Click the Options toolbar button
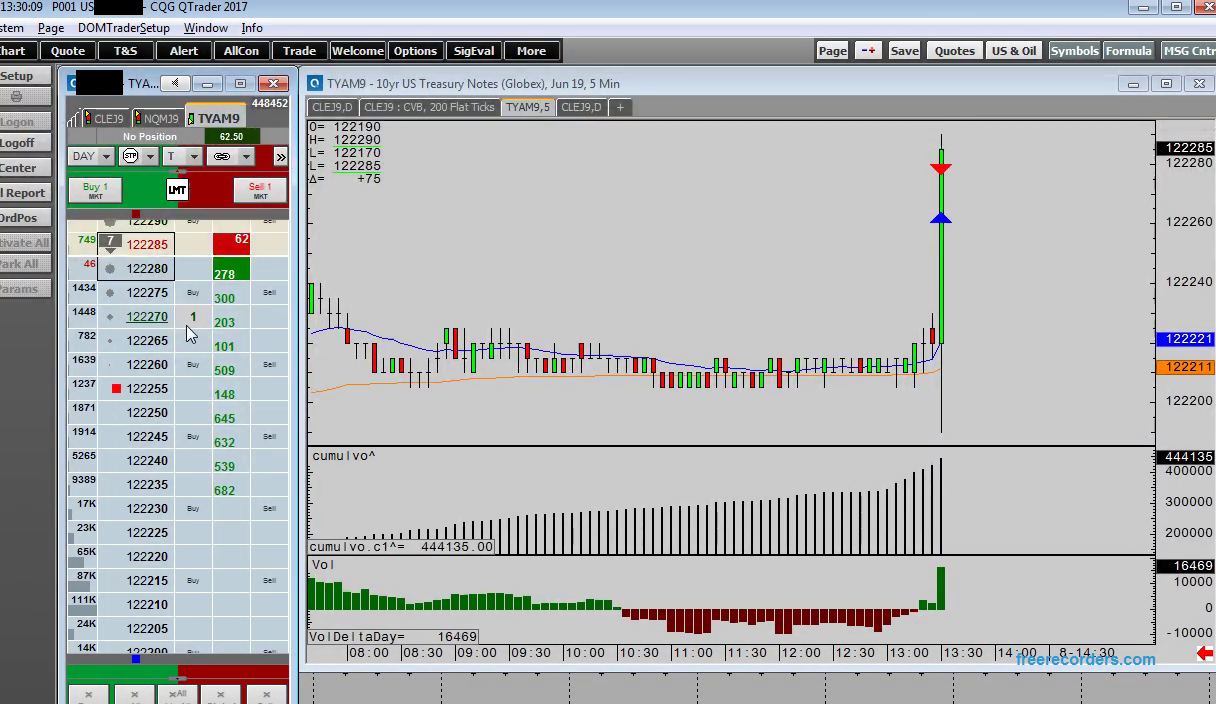The image size is (1216, 704). tap(415, 51)
